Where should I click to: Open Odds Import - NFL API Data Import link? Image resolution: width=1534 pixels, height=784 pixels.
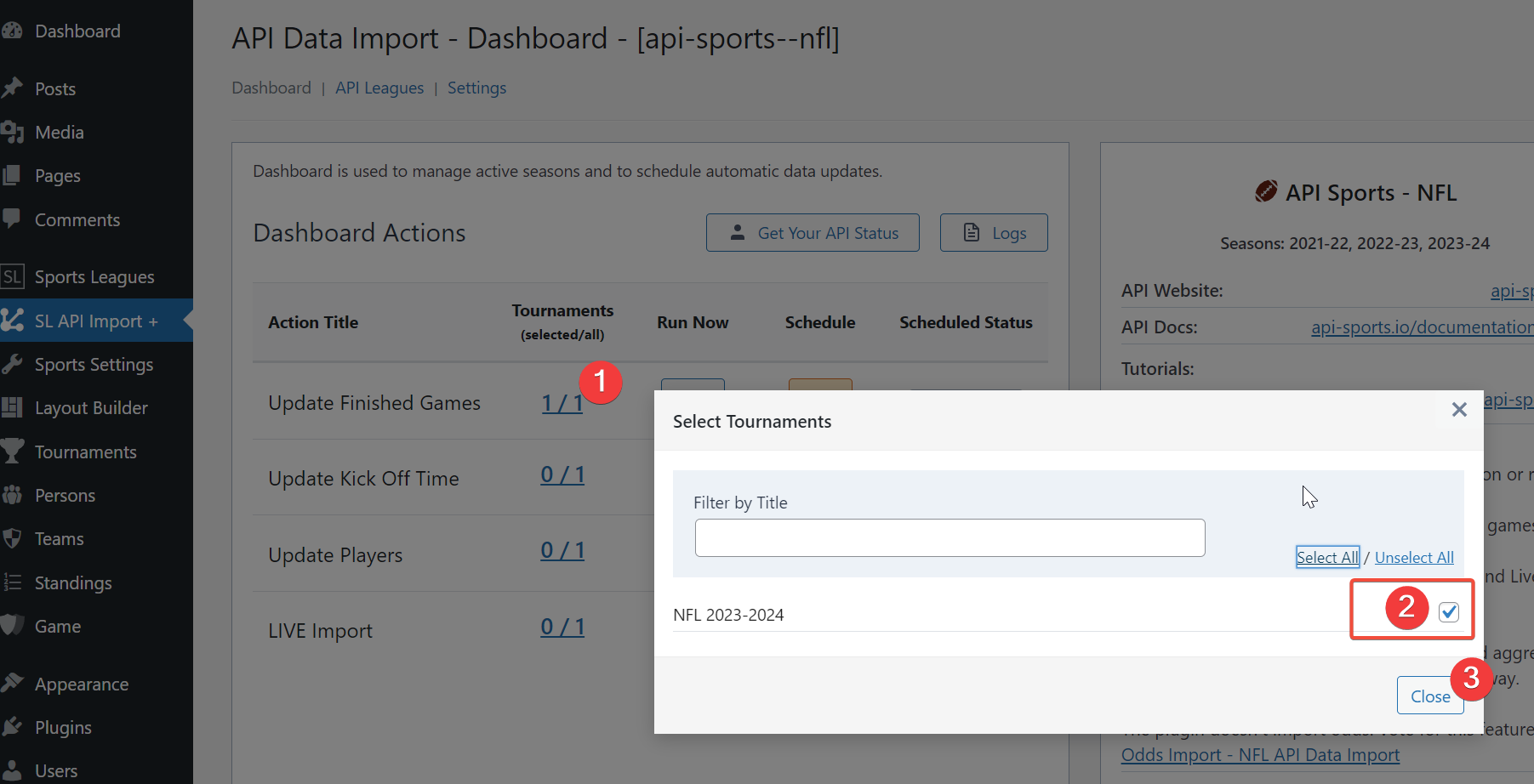coord(1260,755)
